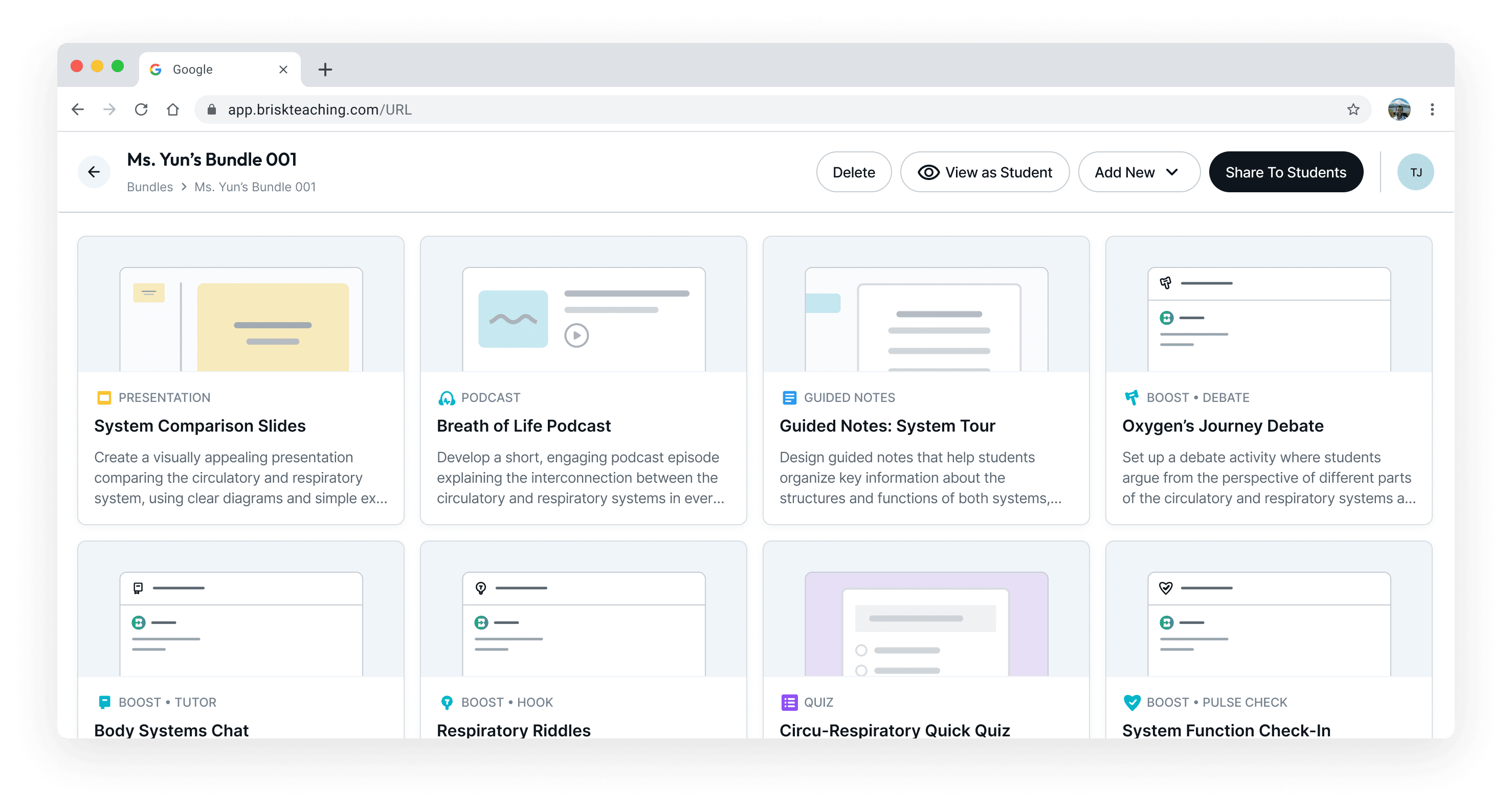Open browser three-dot menu
This screenshot has width=1512, height=810.
coord(1432,110)
